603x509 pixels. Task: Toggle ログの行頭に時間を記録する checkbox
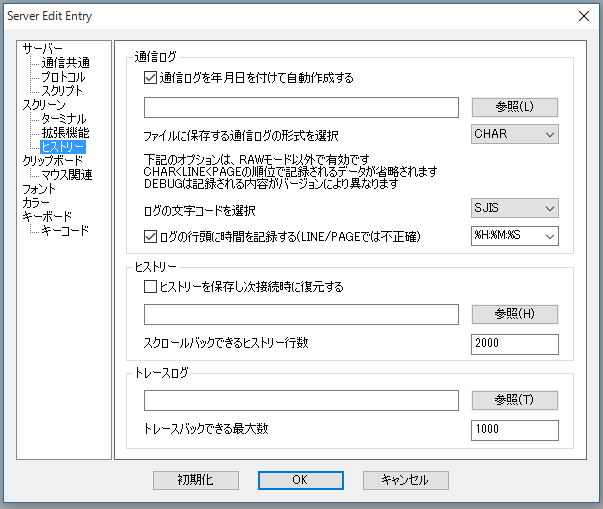click(x=151, y=237)
